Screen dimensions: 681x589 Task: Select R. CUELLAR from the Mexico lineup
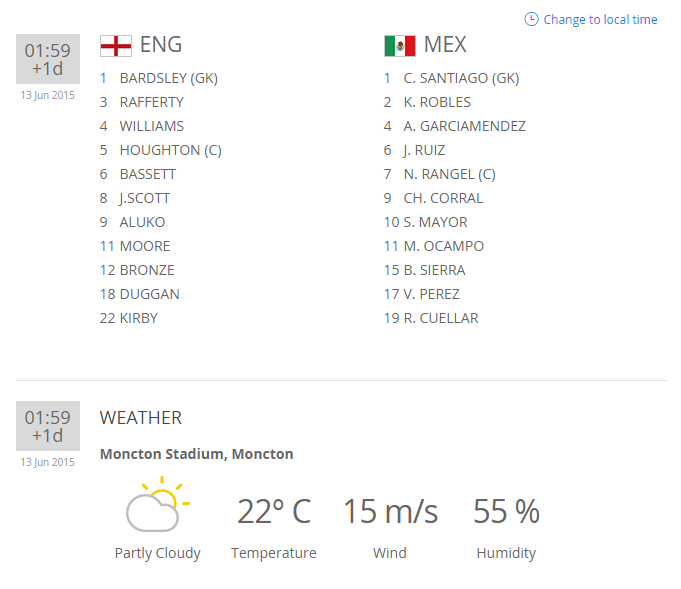(x=440, y=318)
